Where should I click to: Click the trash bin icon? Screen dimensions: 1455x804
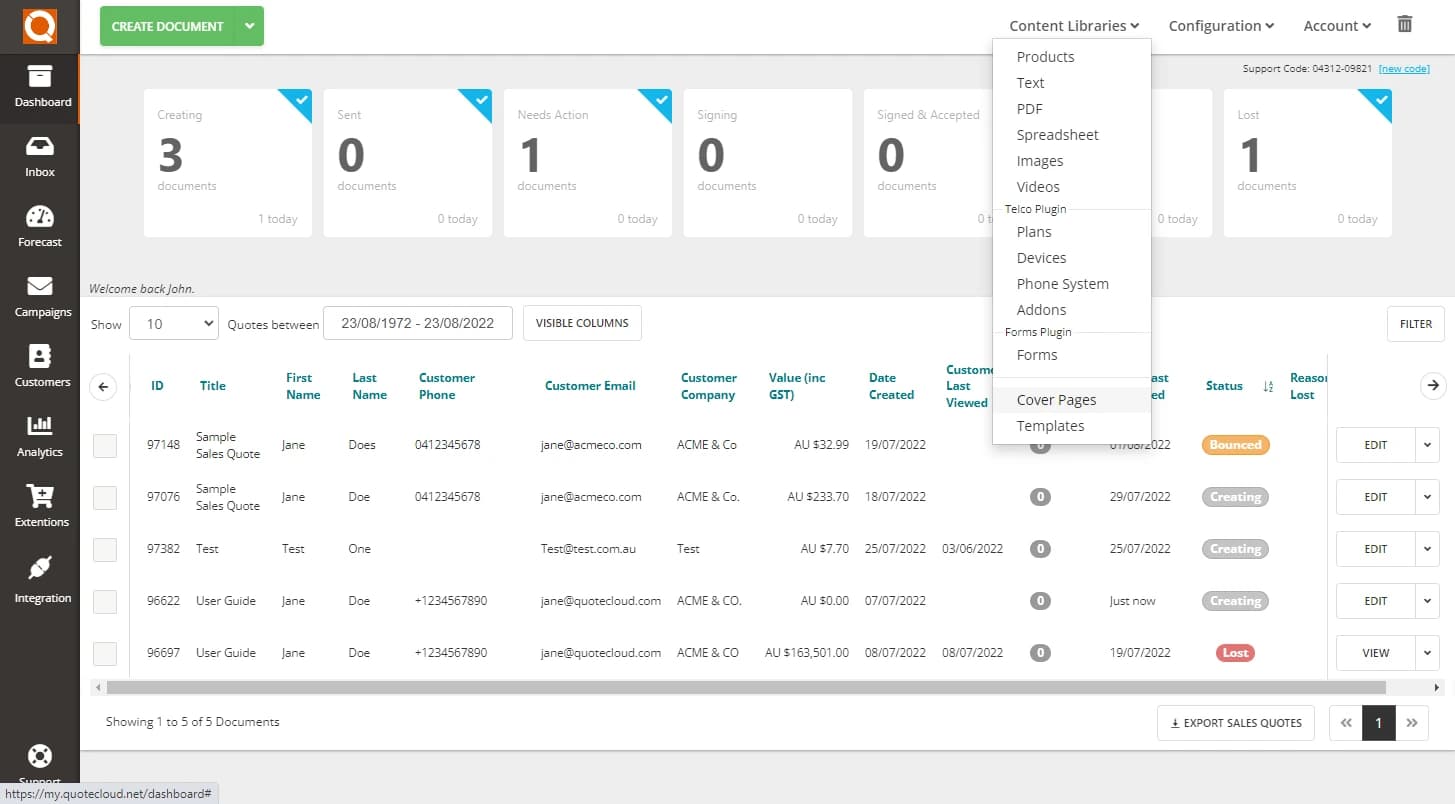click(x=1404, y=25)
